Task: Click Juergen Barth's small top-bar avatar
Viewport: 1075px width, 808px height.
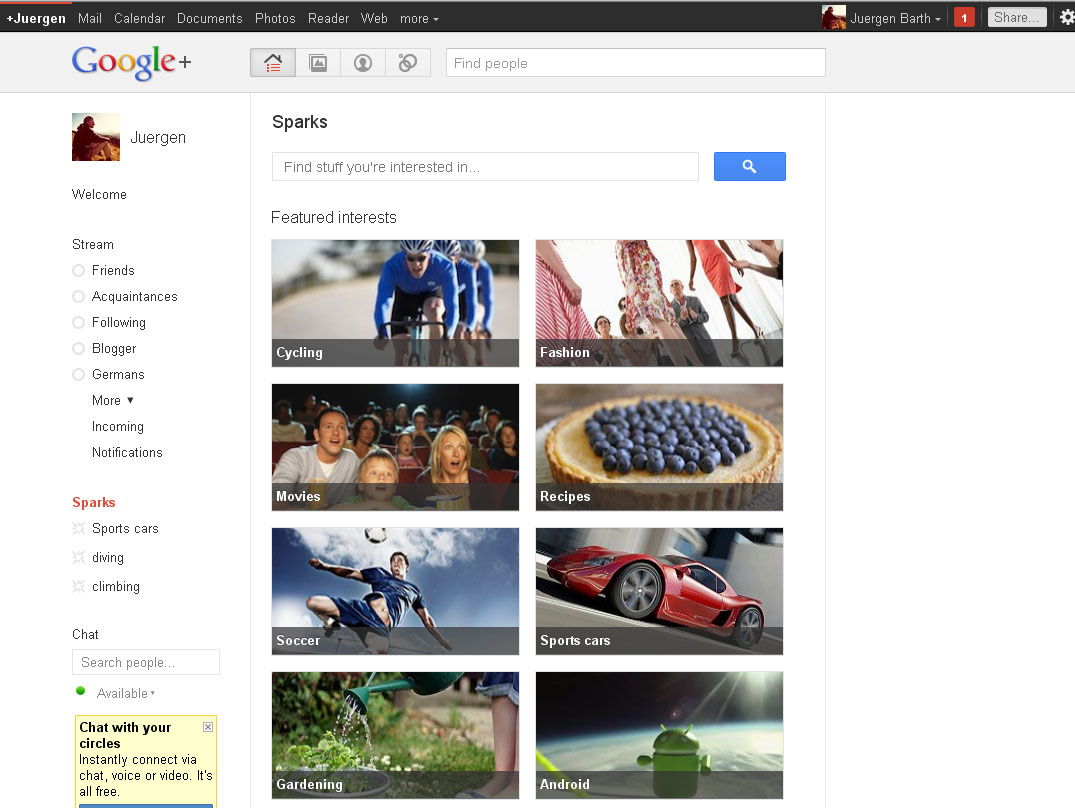Action: [834, 18]
